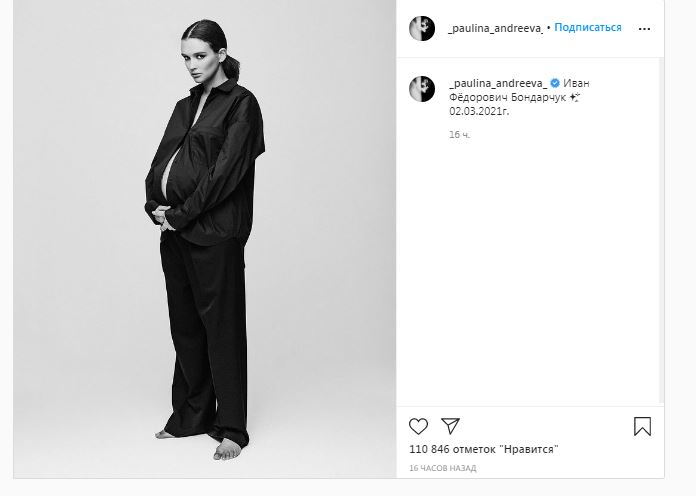
Task: Follow the account via Подписаться
Action: click(588, 28)
